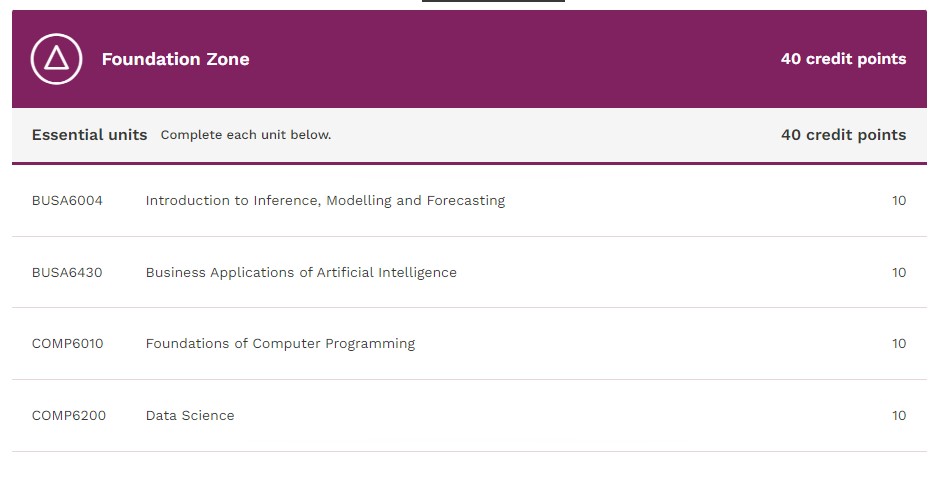Open the BUSA6430 unit code

click(x=67, y=273)
